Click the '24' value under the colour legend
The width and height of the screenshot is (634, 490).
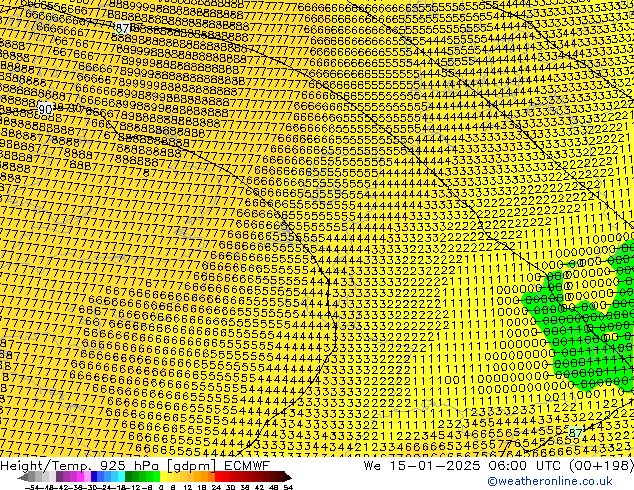click(216, 487)
